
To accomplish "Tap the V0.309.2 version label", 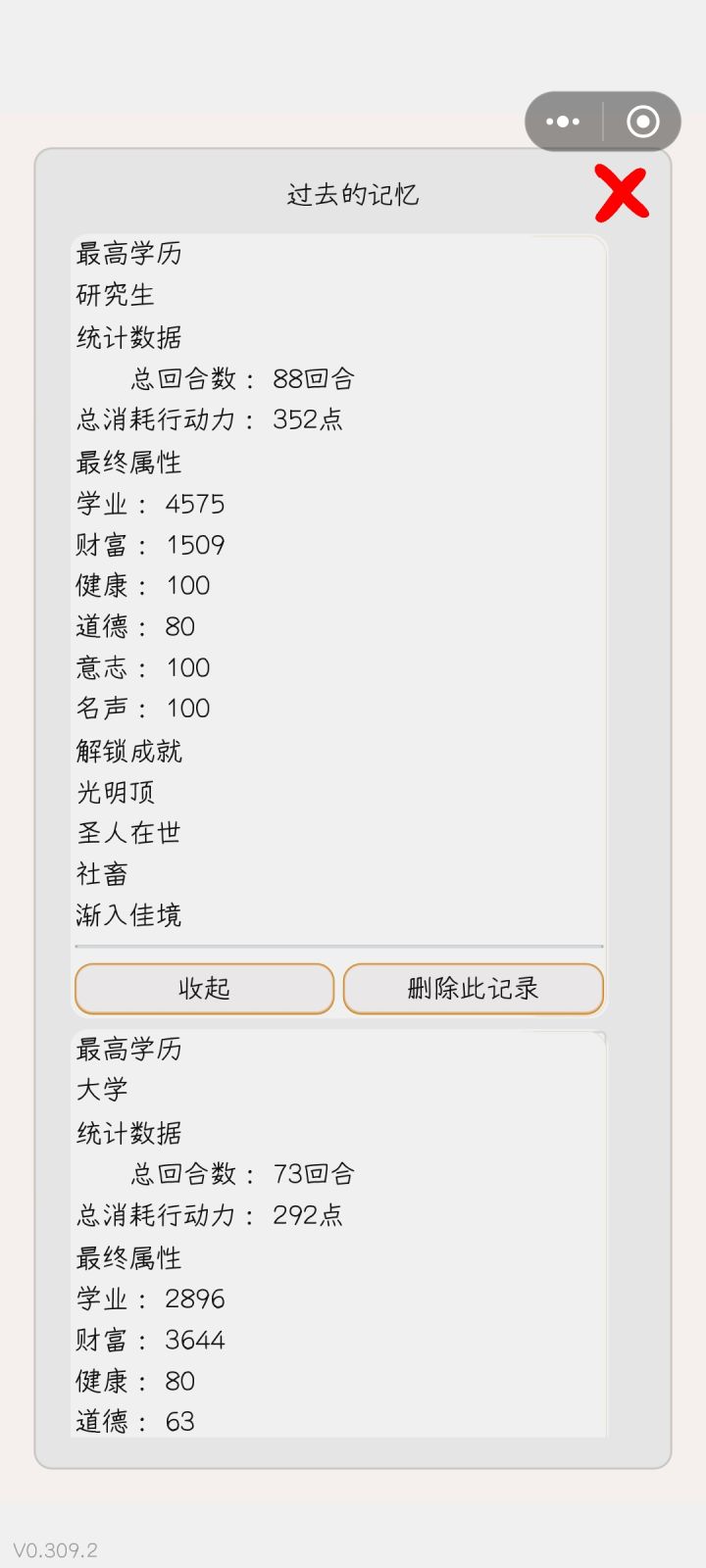I will tap(55, 1550).
